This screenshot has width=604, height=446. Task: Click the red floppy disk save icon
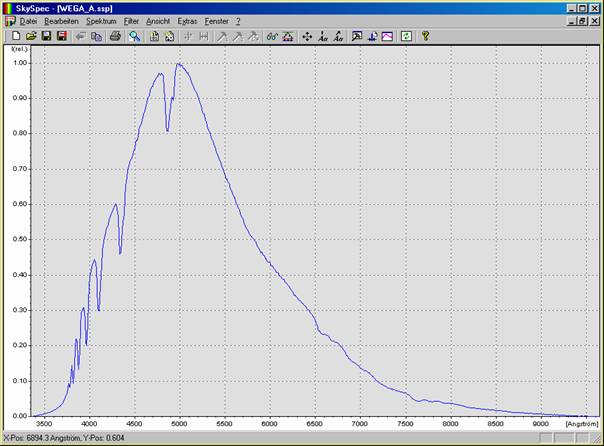click(61, 36)
